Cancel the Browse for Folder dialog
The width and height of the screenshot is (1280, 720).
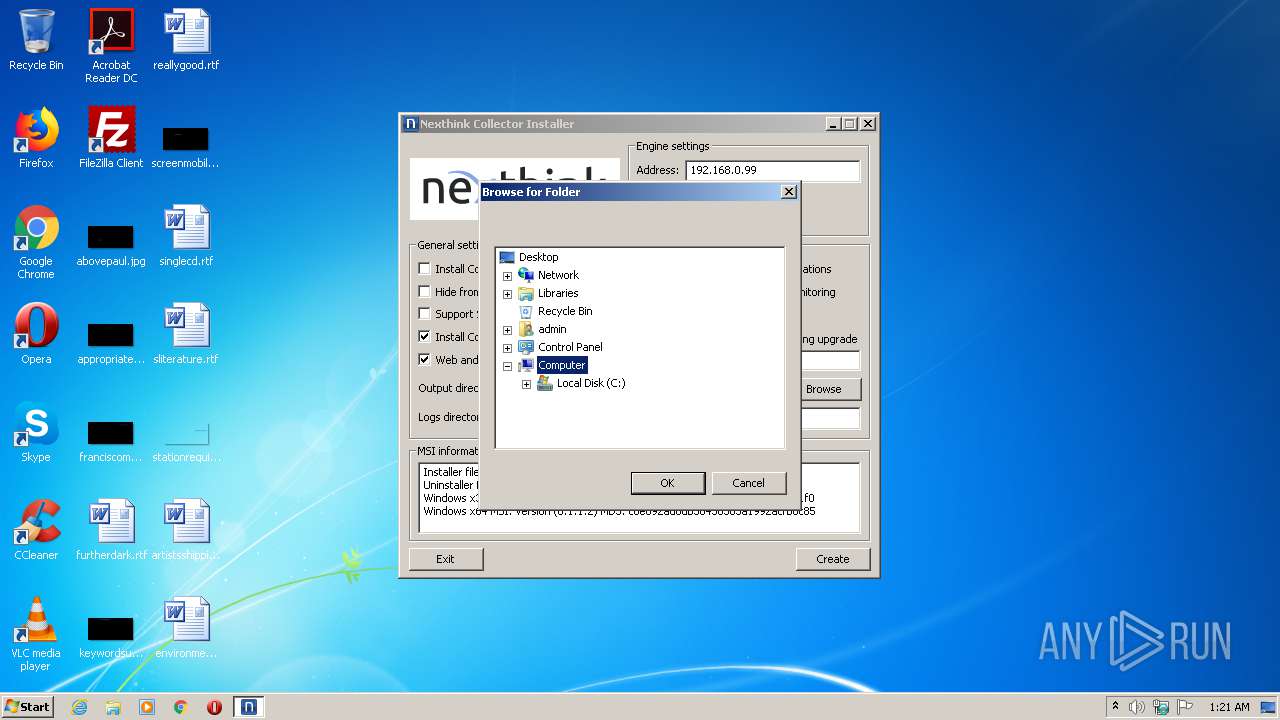[x=748, y=483]
